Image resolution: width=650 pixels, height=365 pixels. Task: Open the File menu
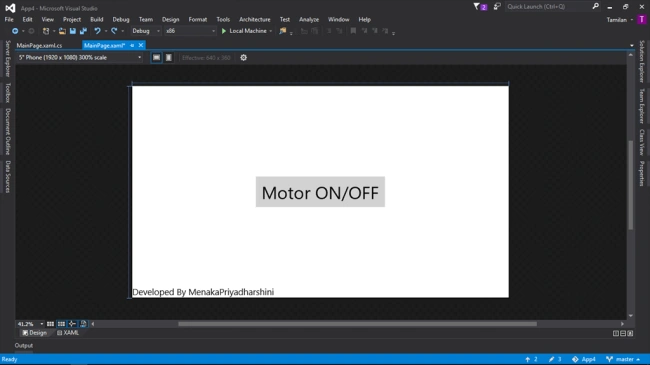coord(9,19)
